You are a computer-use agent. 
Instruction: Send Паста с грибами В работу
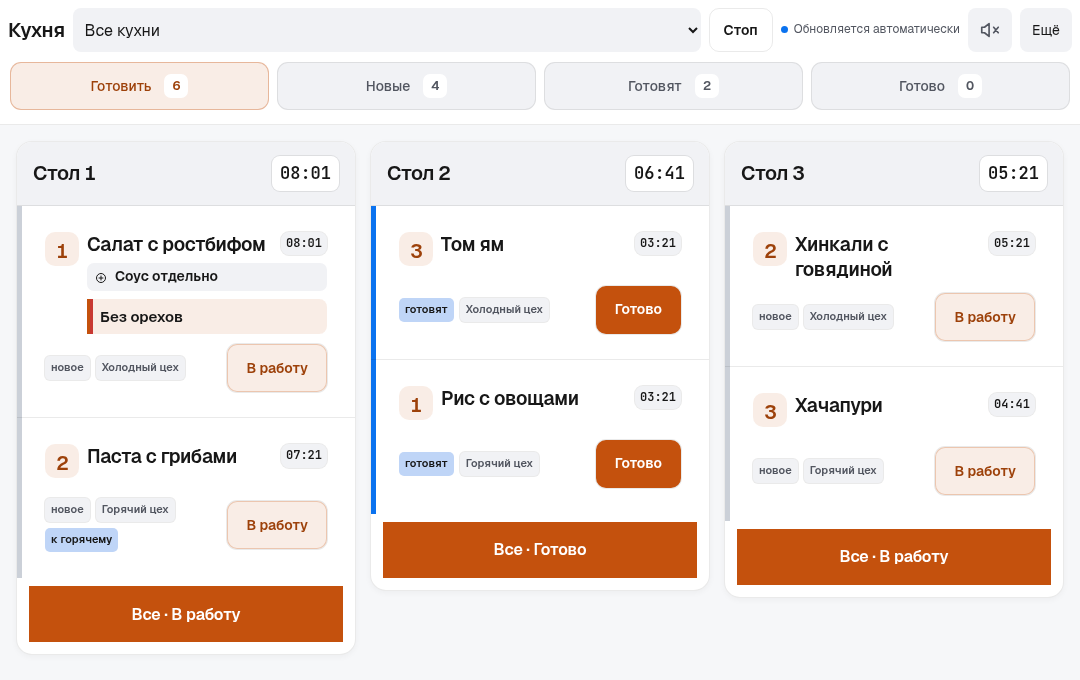pyautogui.click(x=277, y=525)
